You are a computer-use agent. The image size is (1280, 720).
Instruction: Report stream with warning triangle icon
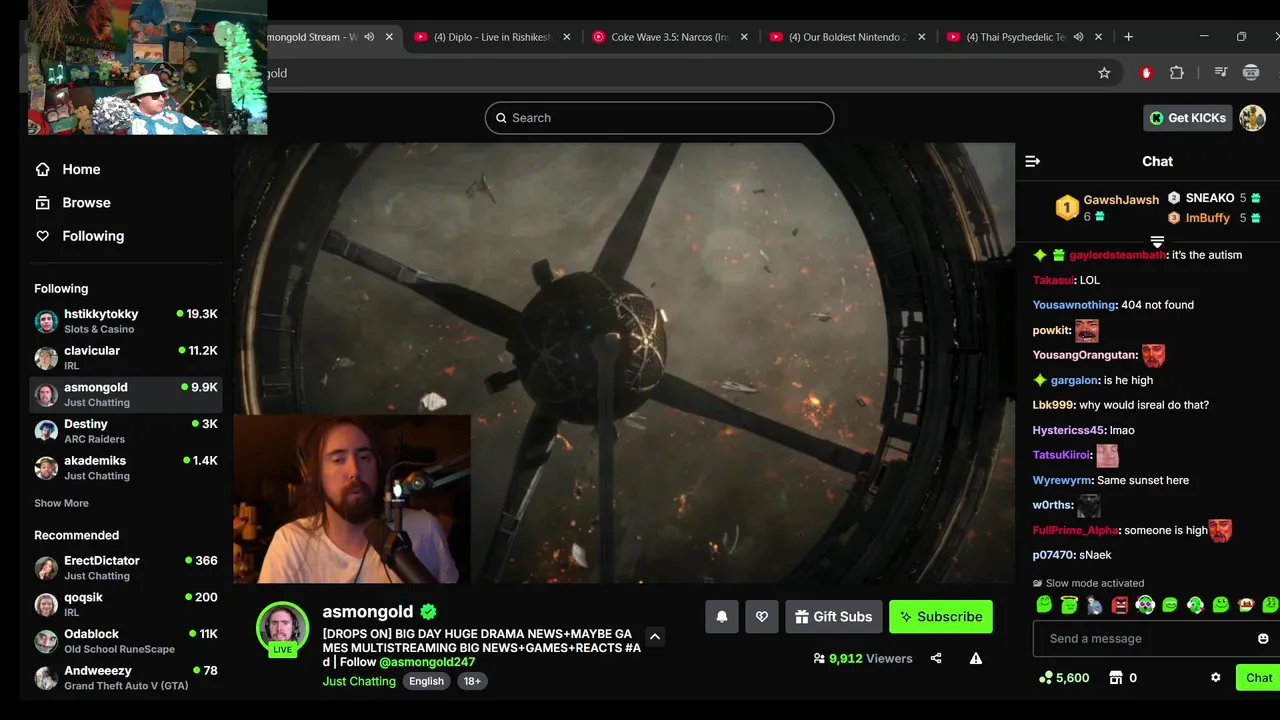(x=976, y=658)
